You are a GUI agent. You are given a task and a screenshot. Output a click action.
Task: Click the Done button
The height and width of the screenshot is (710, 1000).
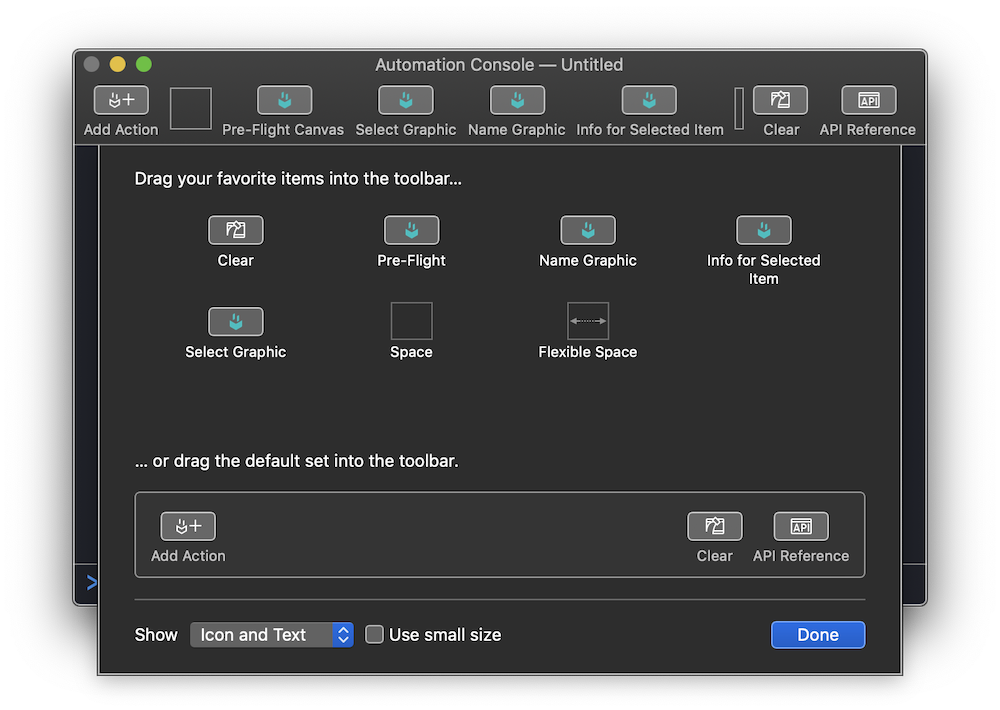click(x=818, y=635)
